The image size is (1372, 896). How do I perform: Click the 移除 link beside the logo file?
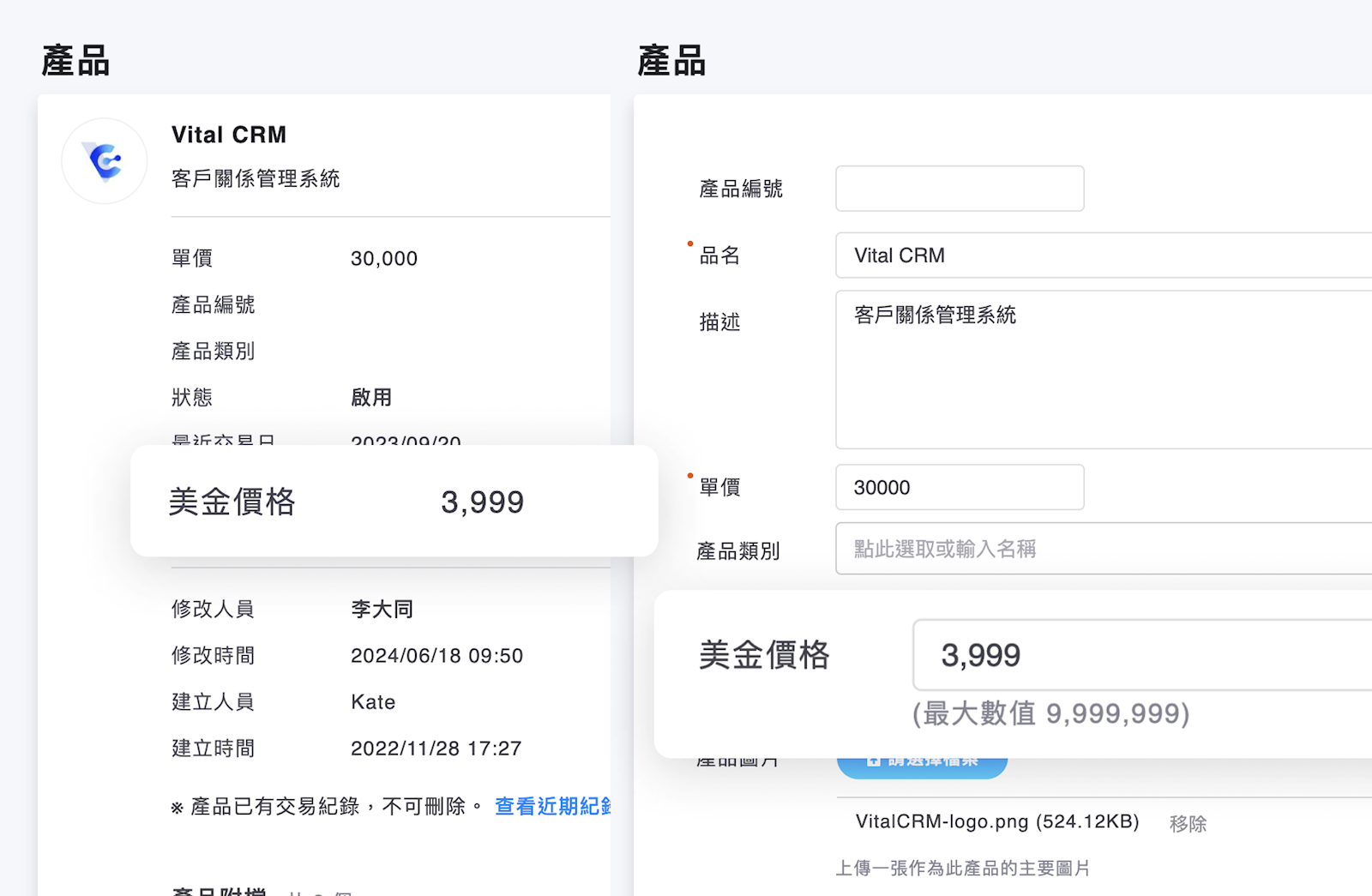pos(1188,824)
